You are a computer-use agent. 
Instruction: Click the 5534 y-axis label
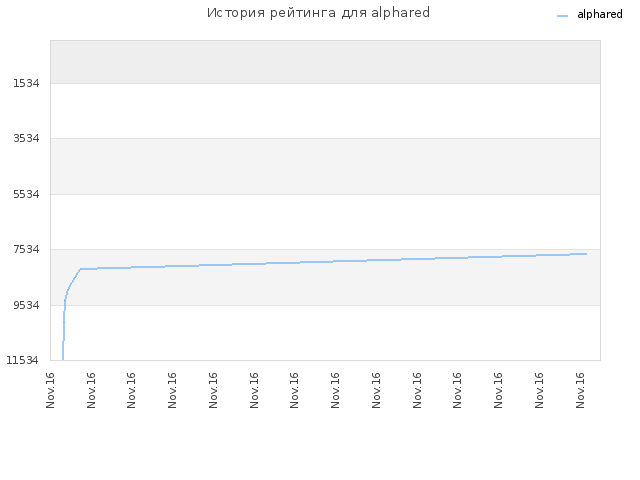click(x=26, y=194)
